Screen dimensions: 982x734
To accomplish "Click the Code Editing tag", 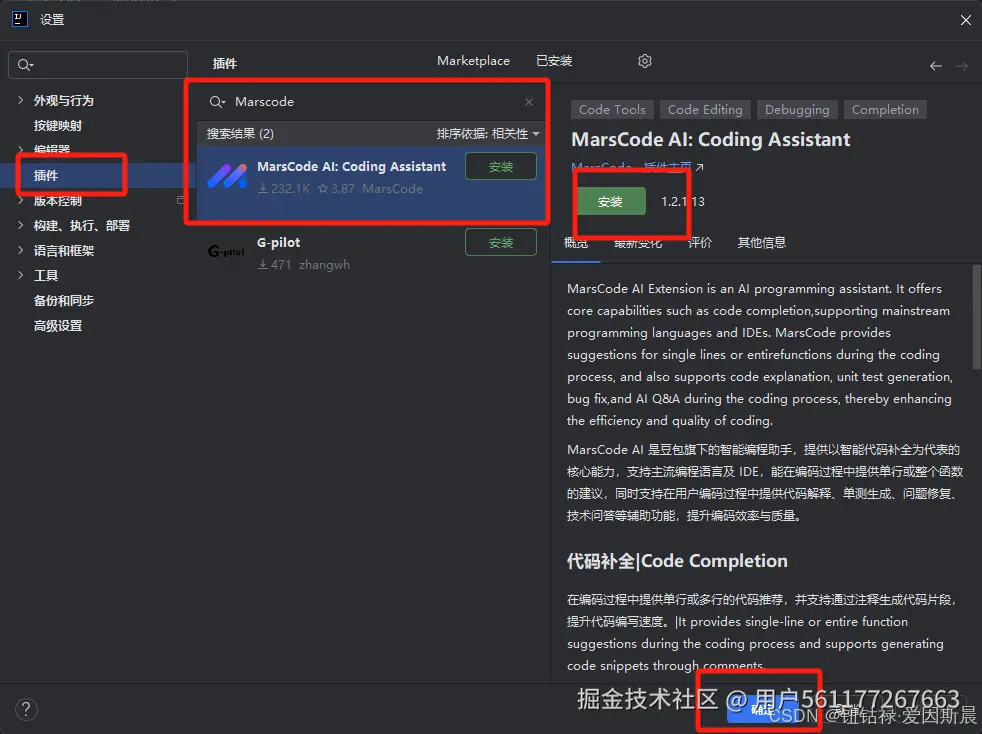I will click(705, 110).
